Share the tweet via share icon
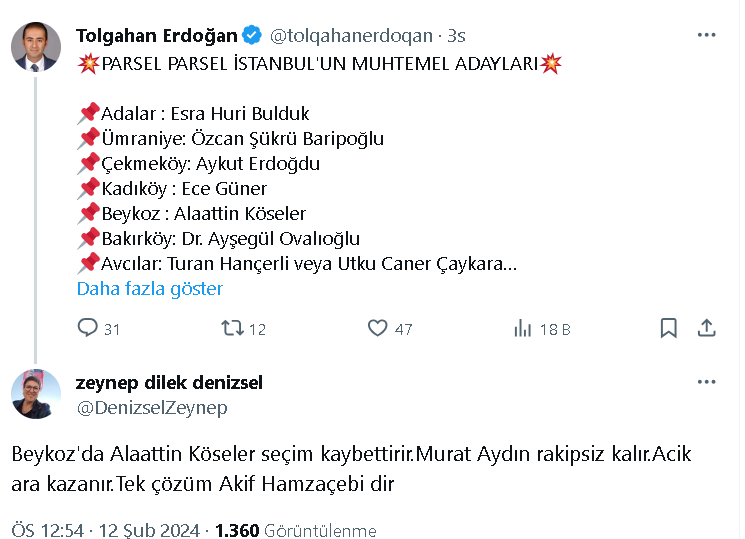 705,328
